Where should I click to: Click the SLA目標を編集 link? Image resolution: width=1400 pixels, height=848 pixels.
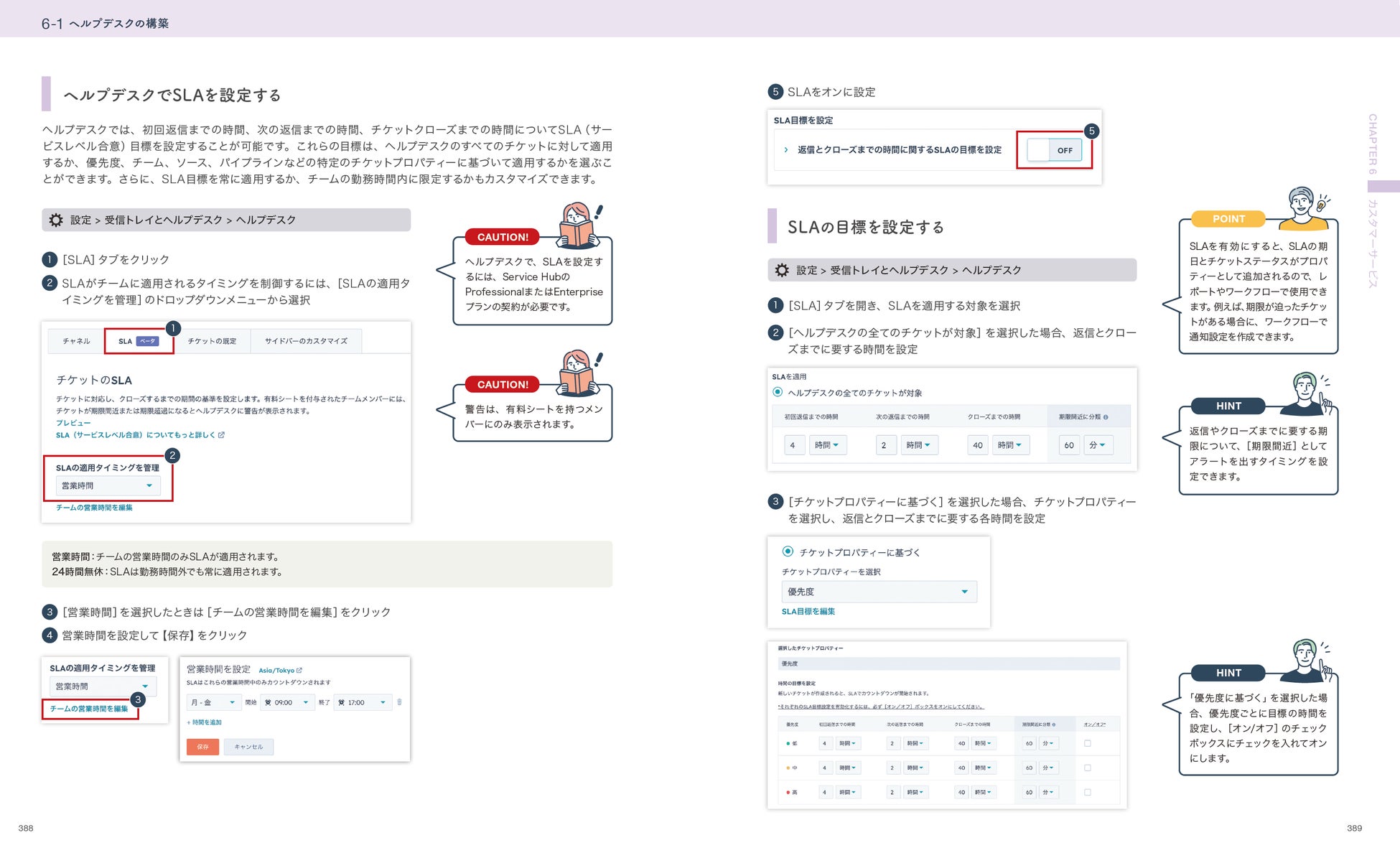click(x=808, y=612)
